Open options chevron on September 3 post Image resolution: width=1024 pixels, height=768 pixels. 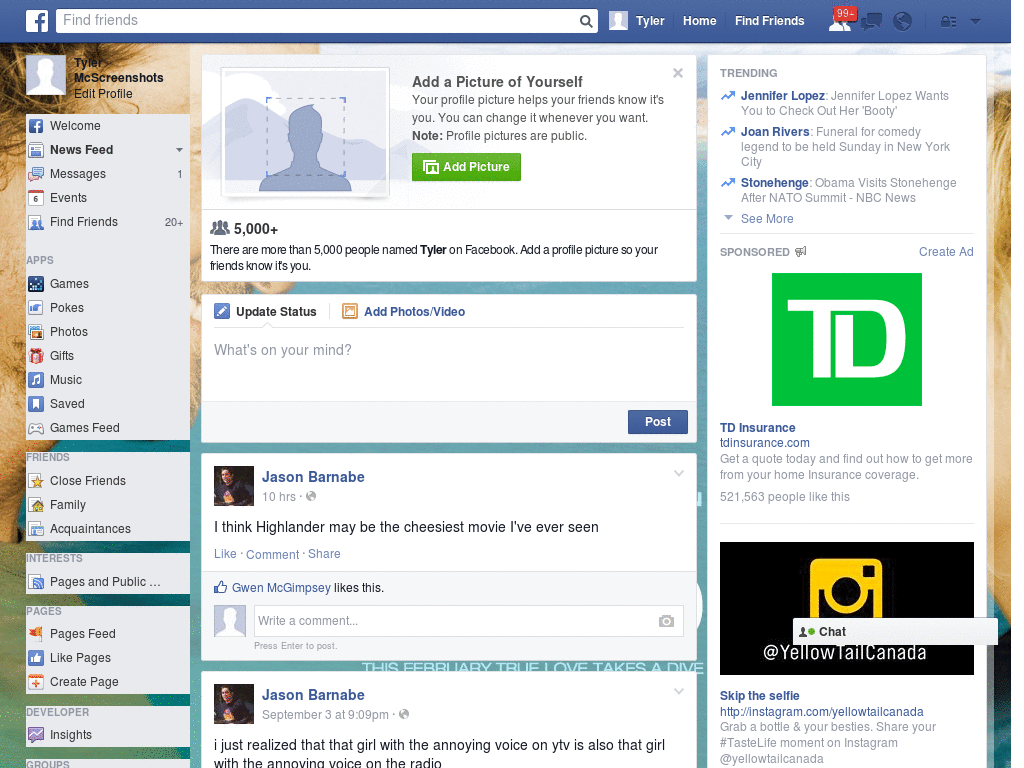click(679, 691)
